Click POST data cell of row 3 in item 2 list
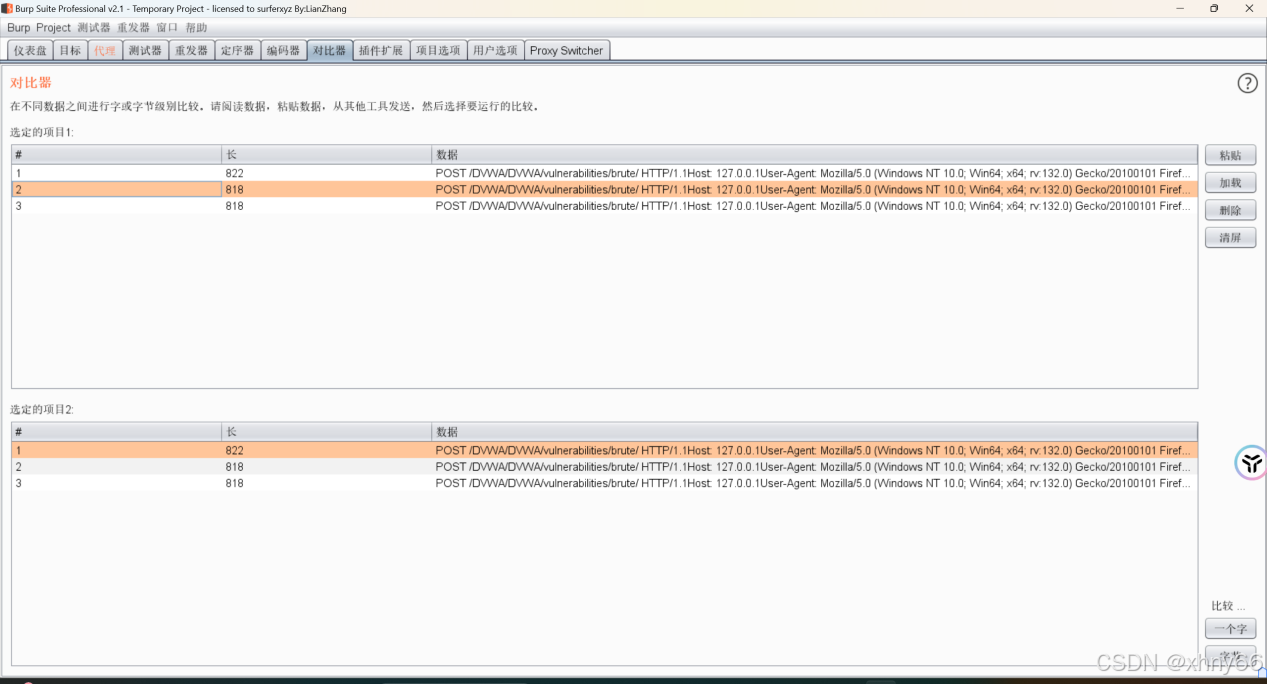This screenshot has width=1267, height=684. pos(814,483)
